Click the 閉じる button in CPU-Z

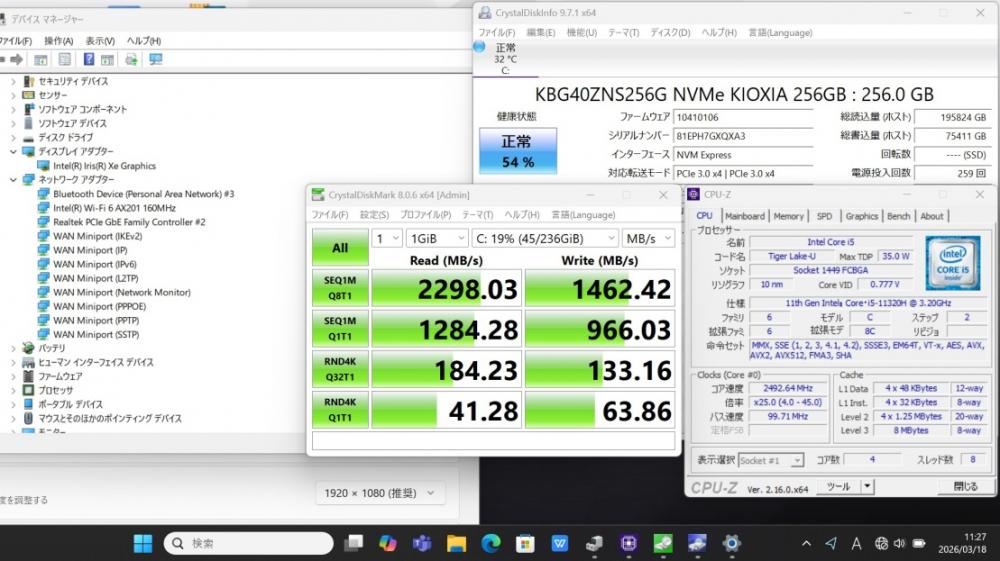(965, 487)
